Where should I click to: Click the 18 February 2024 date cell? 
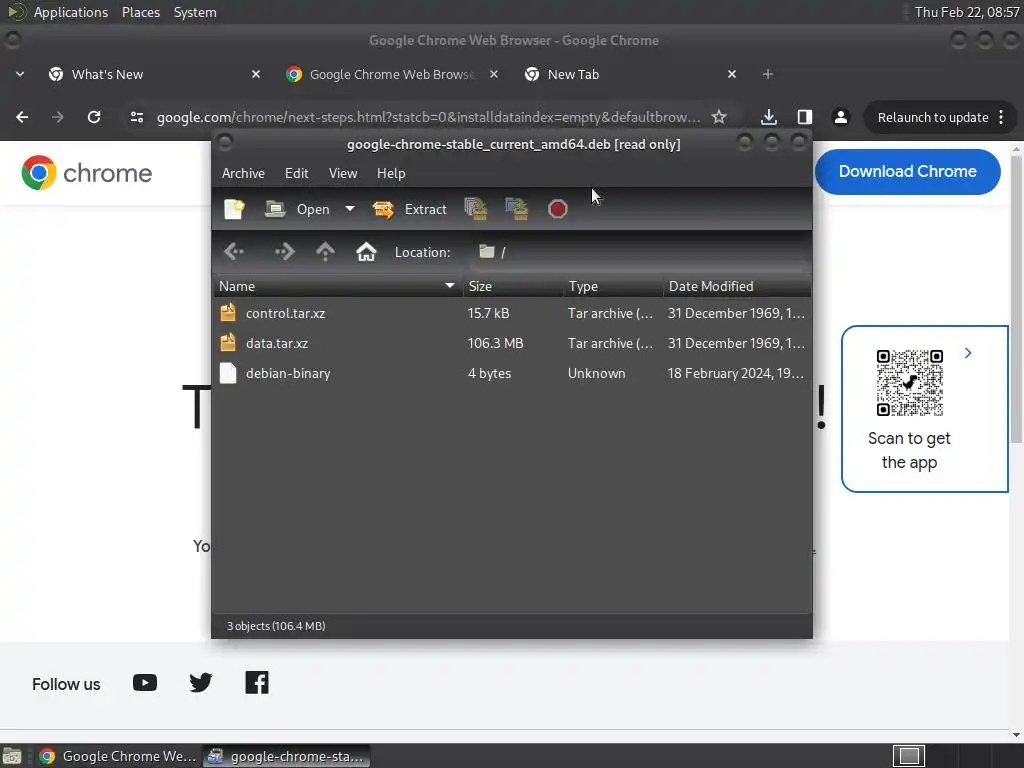pos(735,373)
